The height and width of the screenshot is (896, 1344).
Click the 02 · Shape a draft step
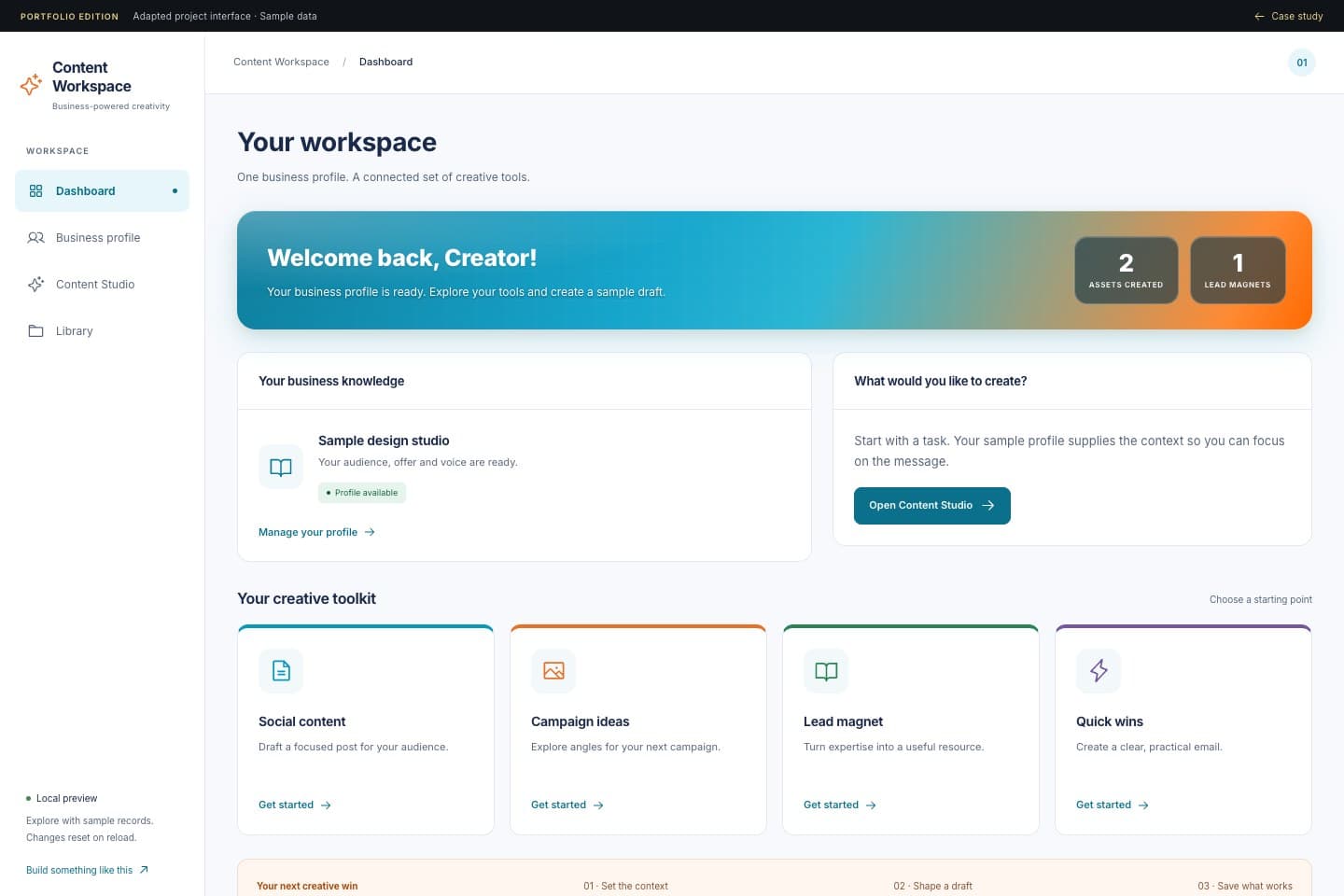[932, 886]
